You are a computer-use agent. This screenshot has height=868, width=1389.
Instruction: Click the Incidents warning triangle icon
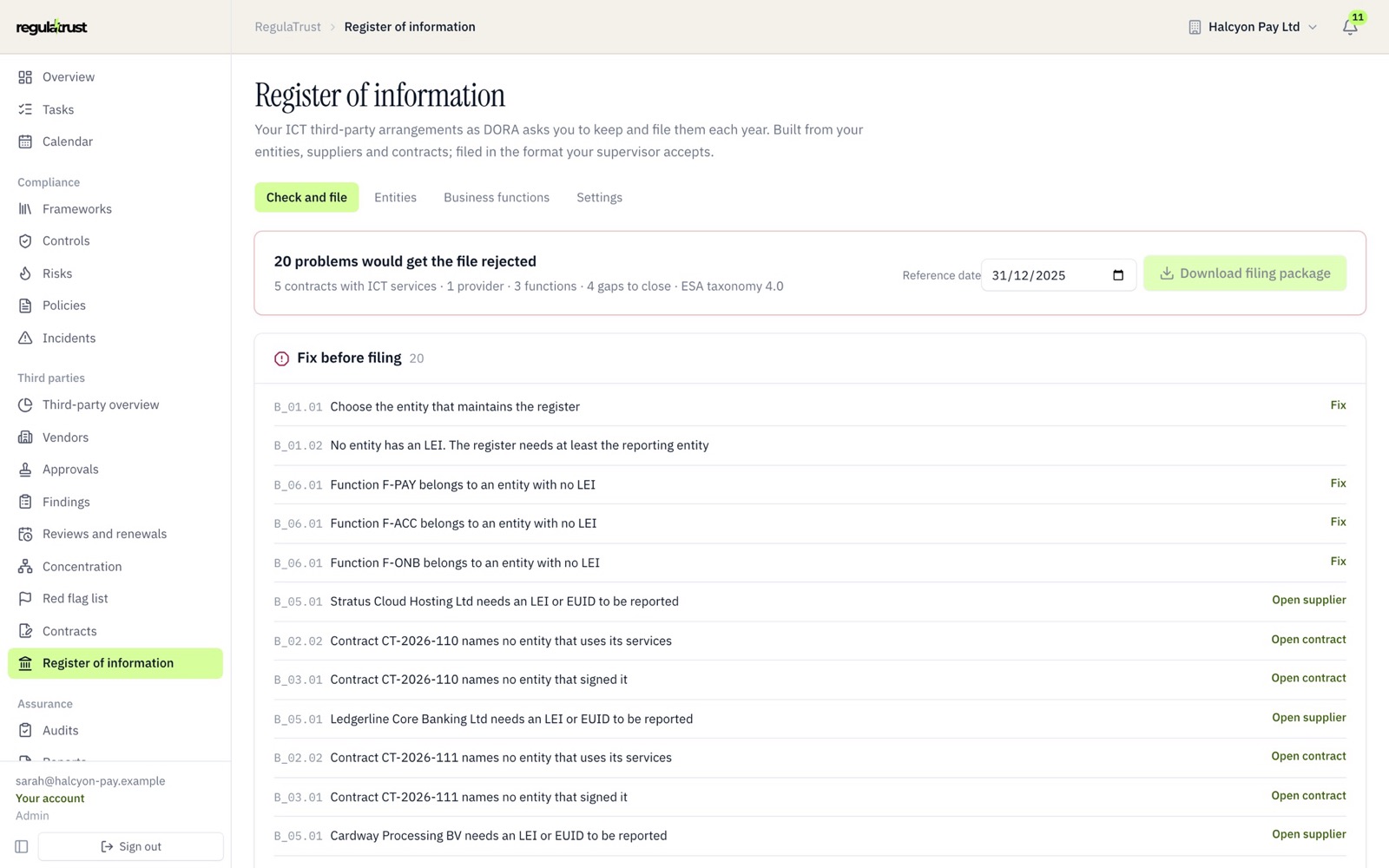[25, 339]
